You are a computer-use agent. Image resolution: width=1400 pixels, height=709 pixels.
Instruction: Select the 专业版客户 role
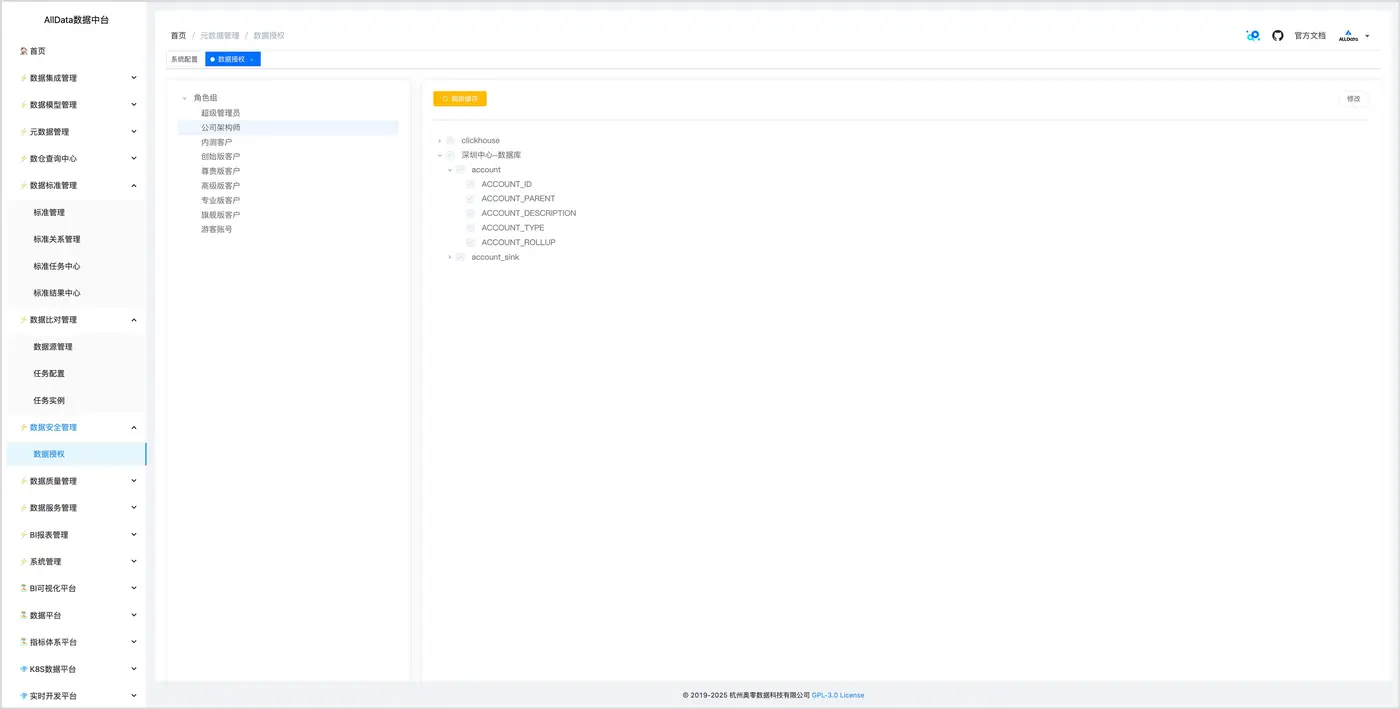tap(220, 200)
